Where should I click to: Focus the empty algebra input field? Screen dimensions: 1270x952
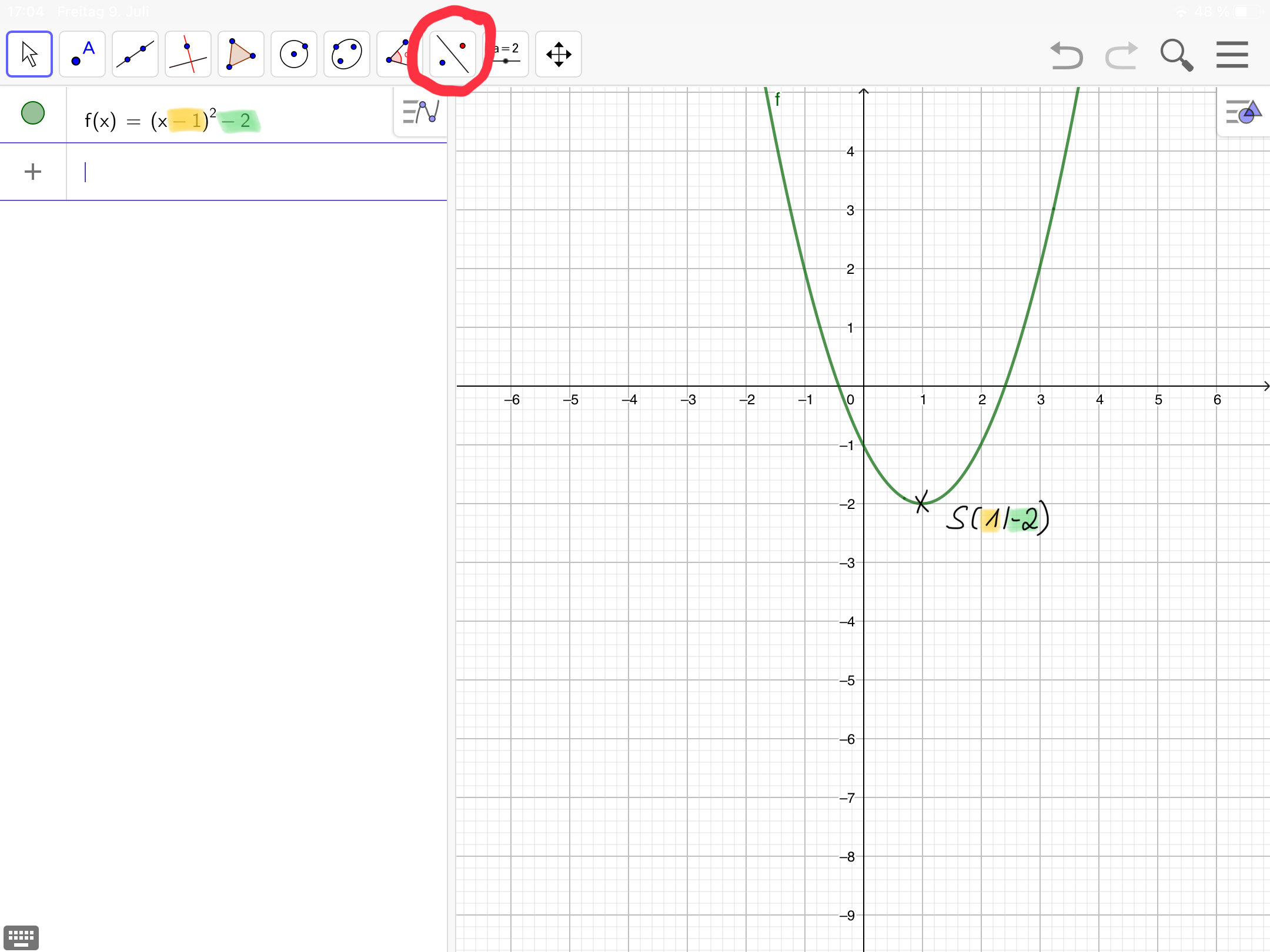coord(256,172)
